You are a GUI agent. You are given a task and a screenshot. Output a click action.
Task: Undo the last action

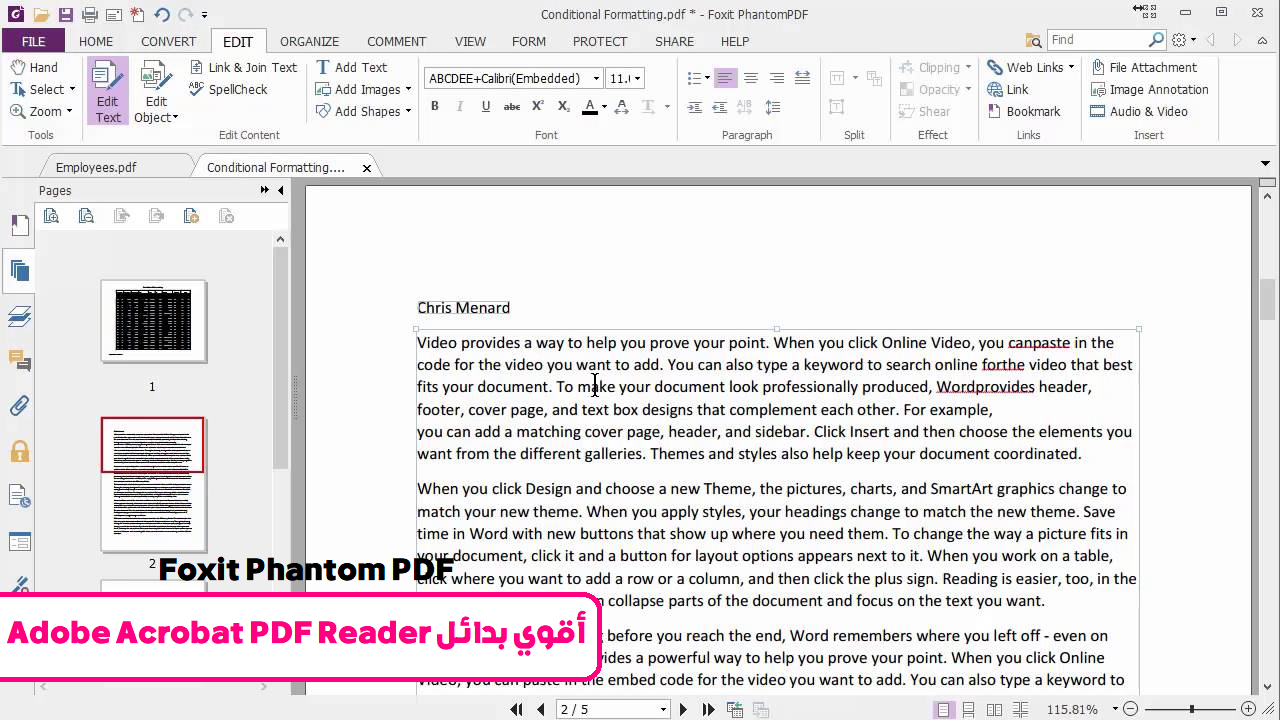pyautogui.click(x=162, y=15)
